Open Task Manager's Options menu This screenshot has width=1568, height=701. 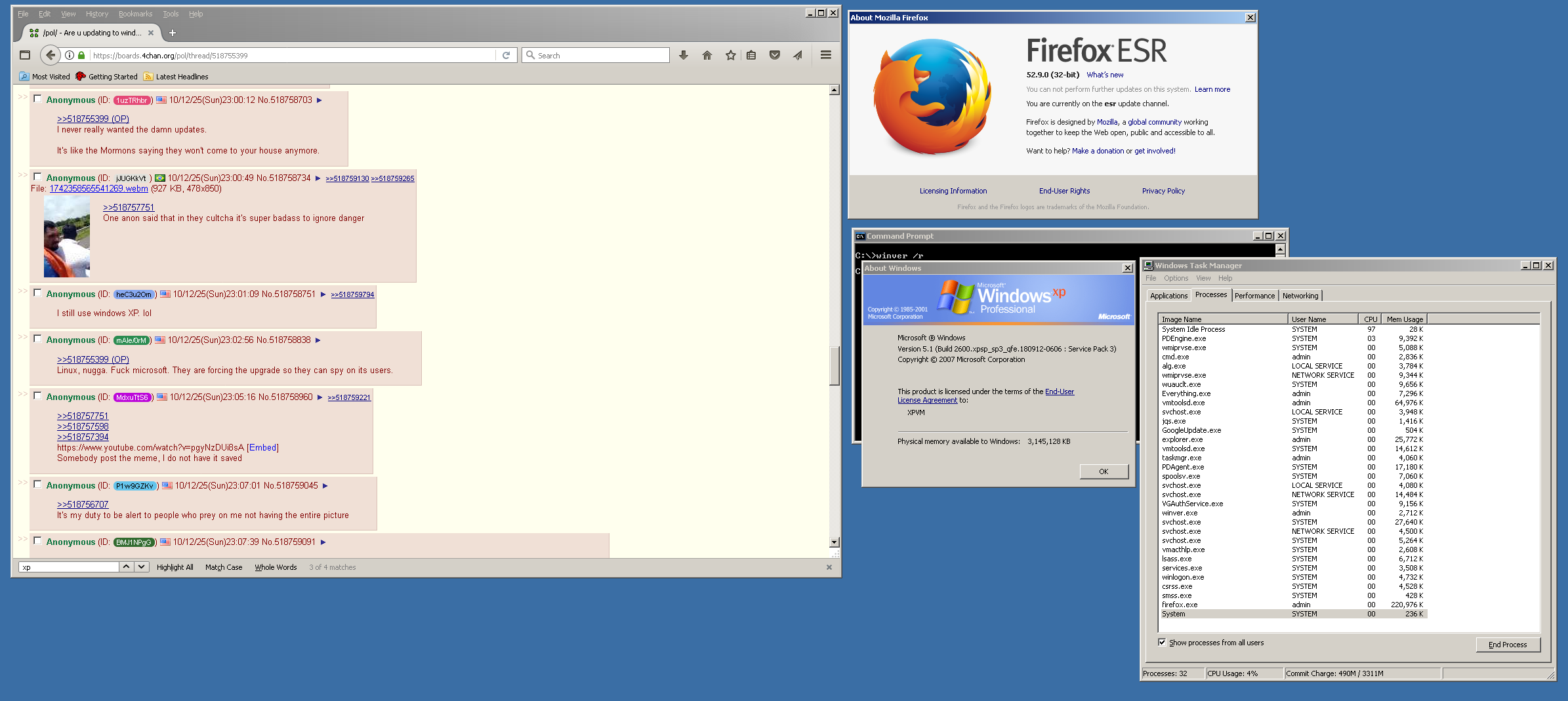coord(1176,278)
